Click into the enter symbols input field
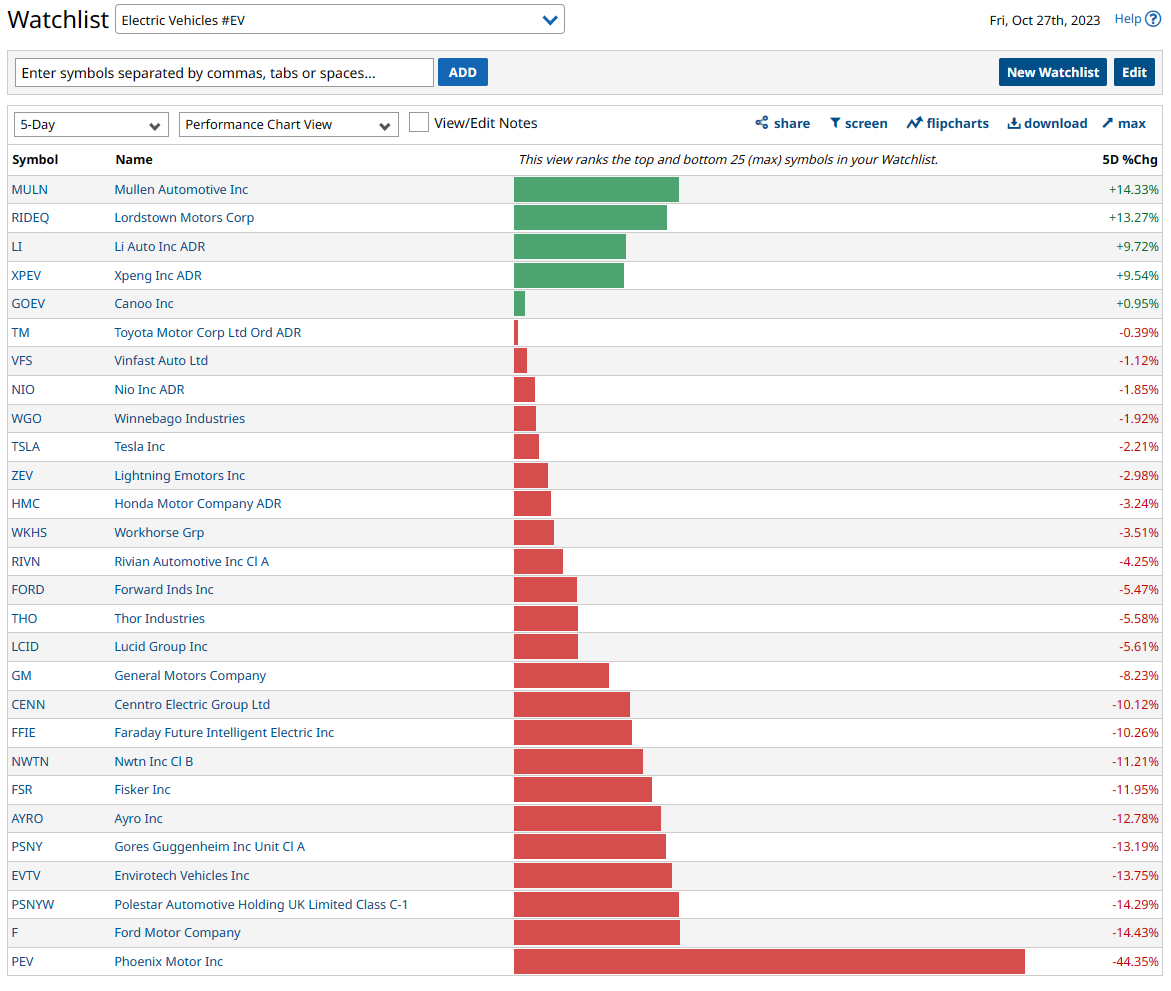Screen dimensions: 1171x991 click(224, 72)
